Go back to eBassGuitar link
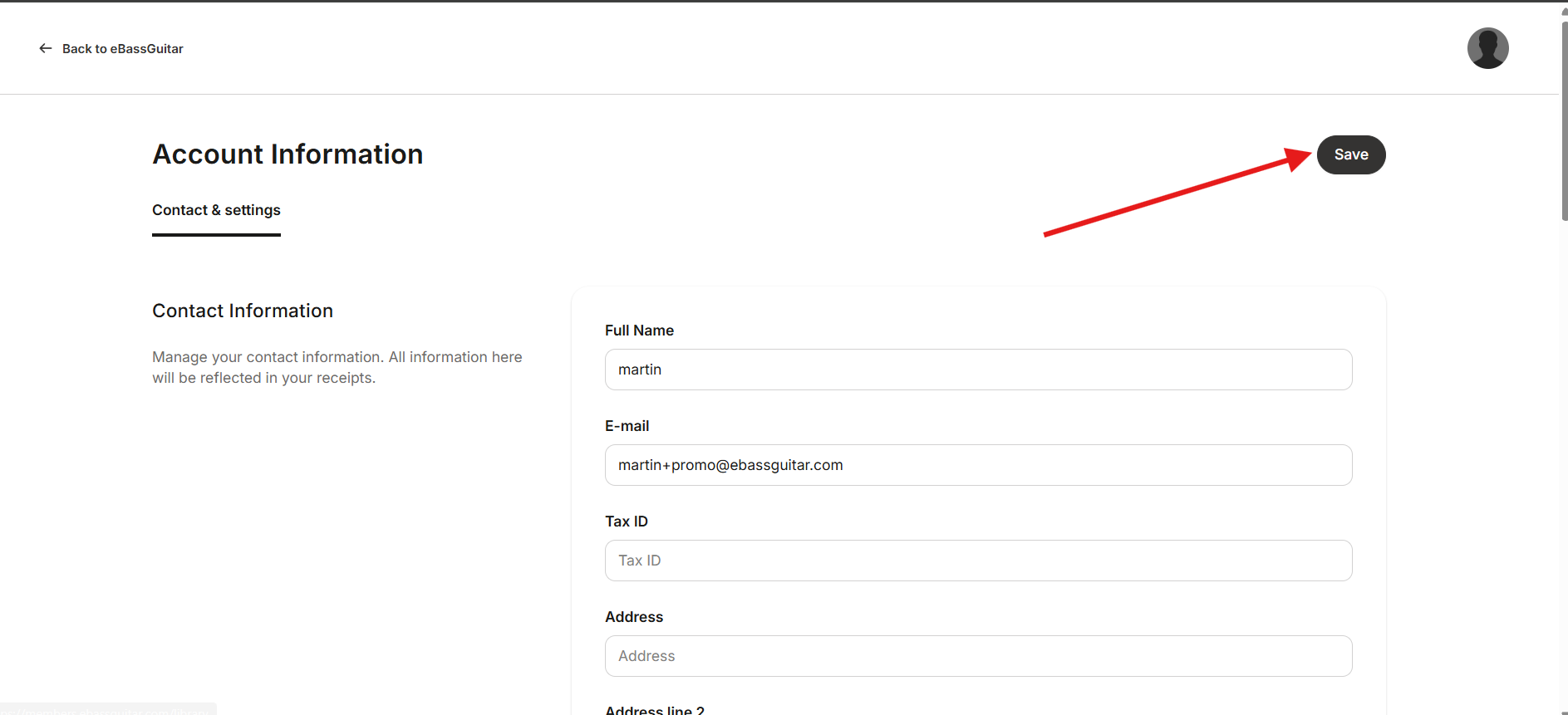The image size is (1568, 715). pyautogui.click(x=123, y=49)
